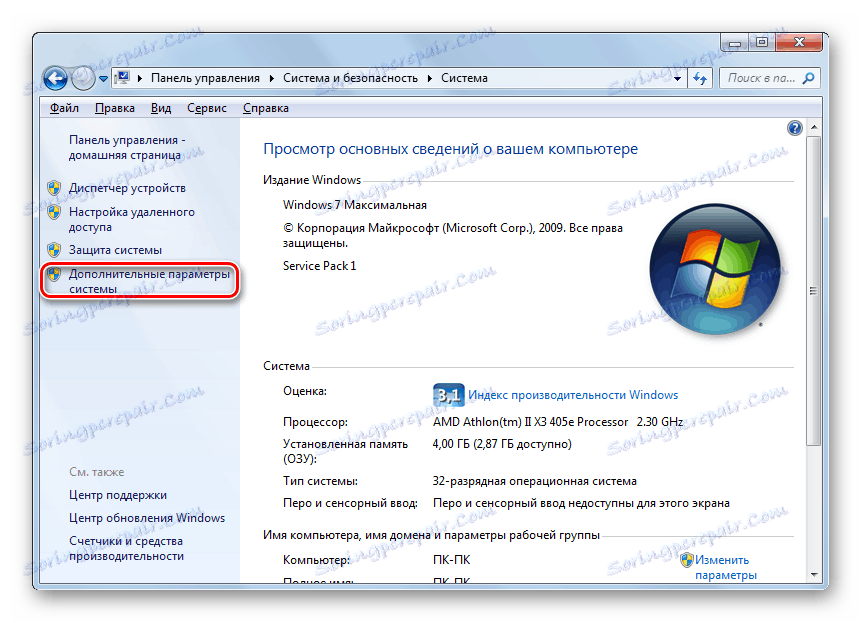862x623 pixels.
Task: Click 32-разрядная операционная система value
Action: click(534, 481)
